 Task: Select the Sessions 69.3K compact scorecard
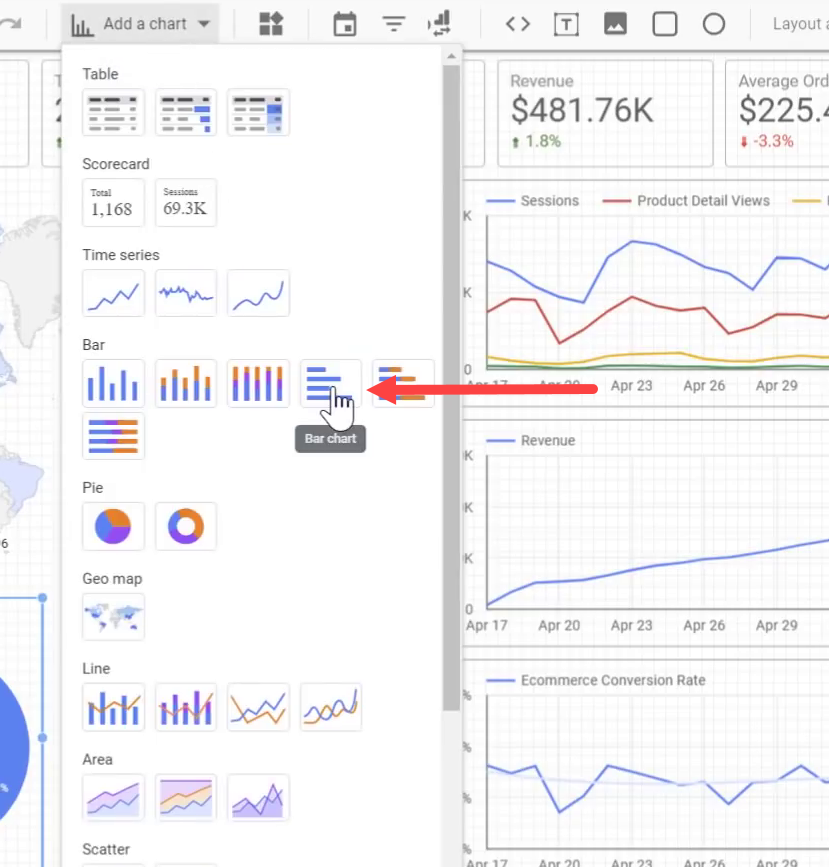coord(186,202)
